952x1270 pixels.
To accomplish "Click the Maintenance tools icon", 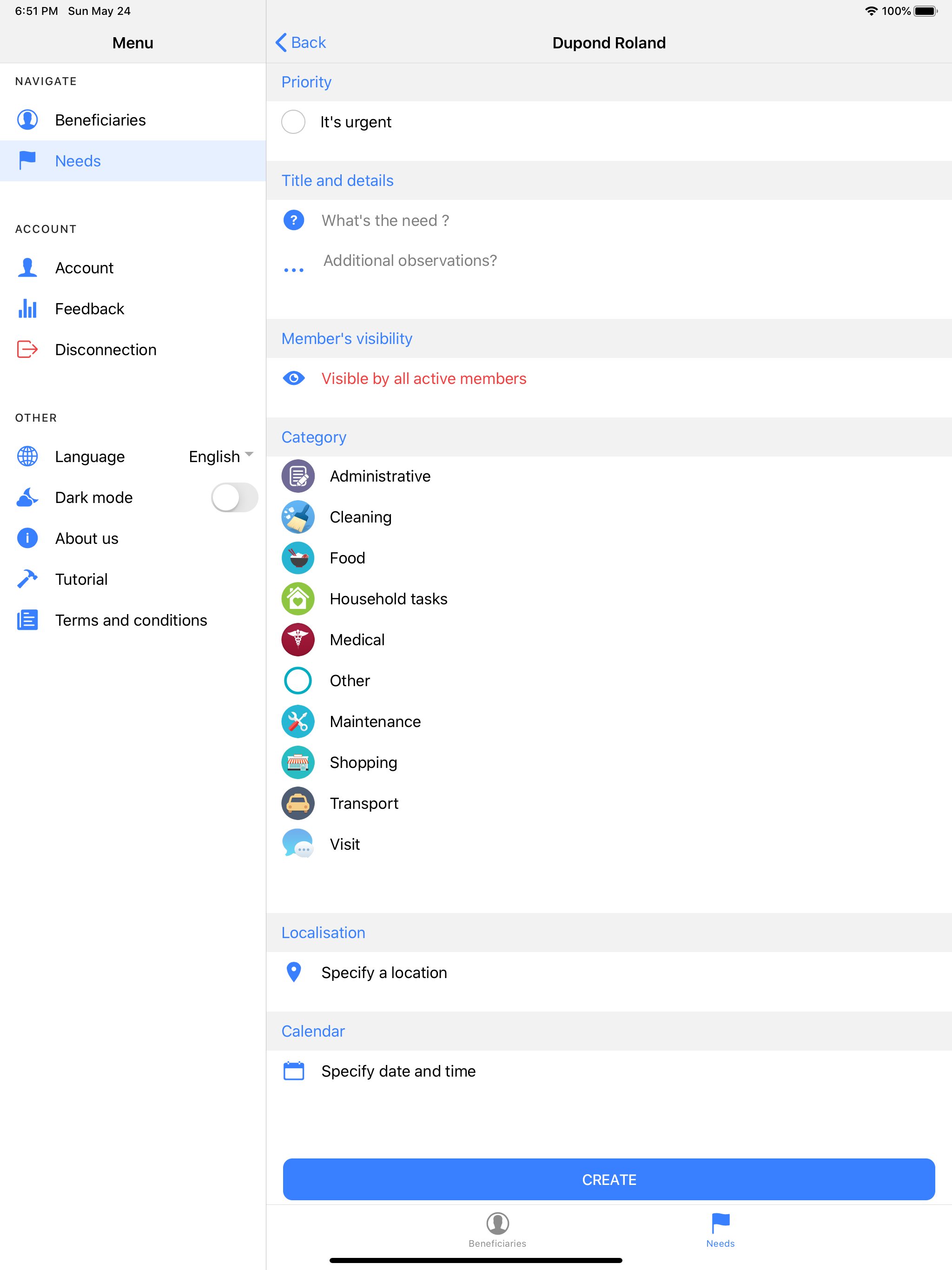I will (x=298, y=721).
